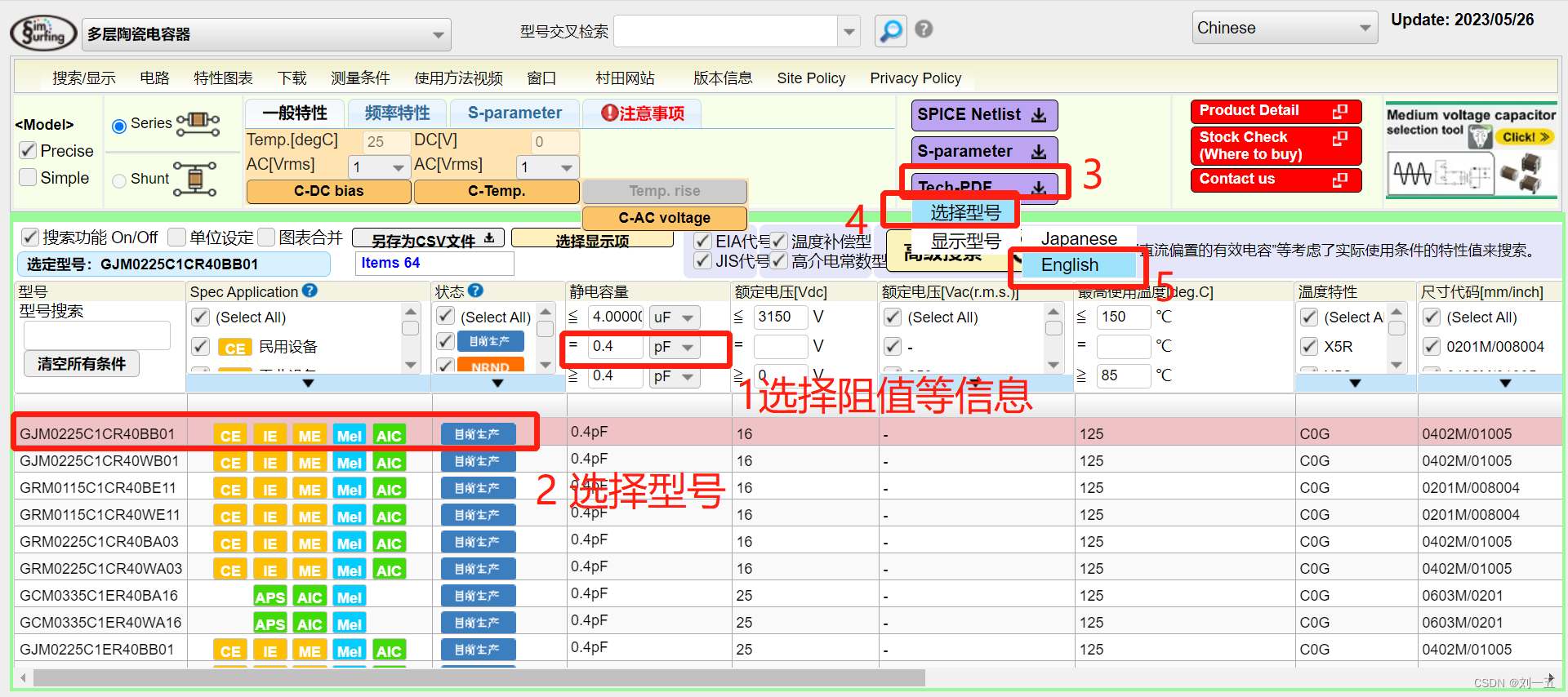1568x697 pixels.
Task: Toggle the EIA代号 checkbox
Action: pyautogui.click(x=702, y=241)
